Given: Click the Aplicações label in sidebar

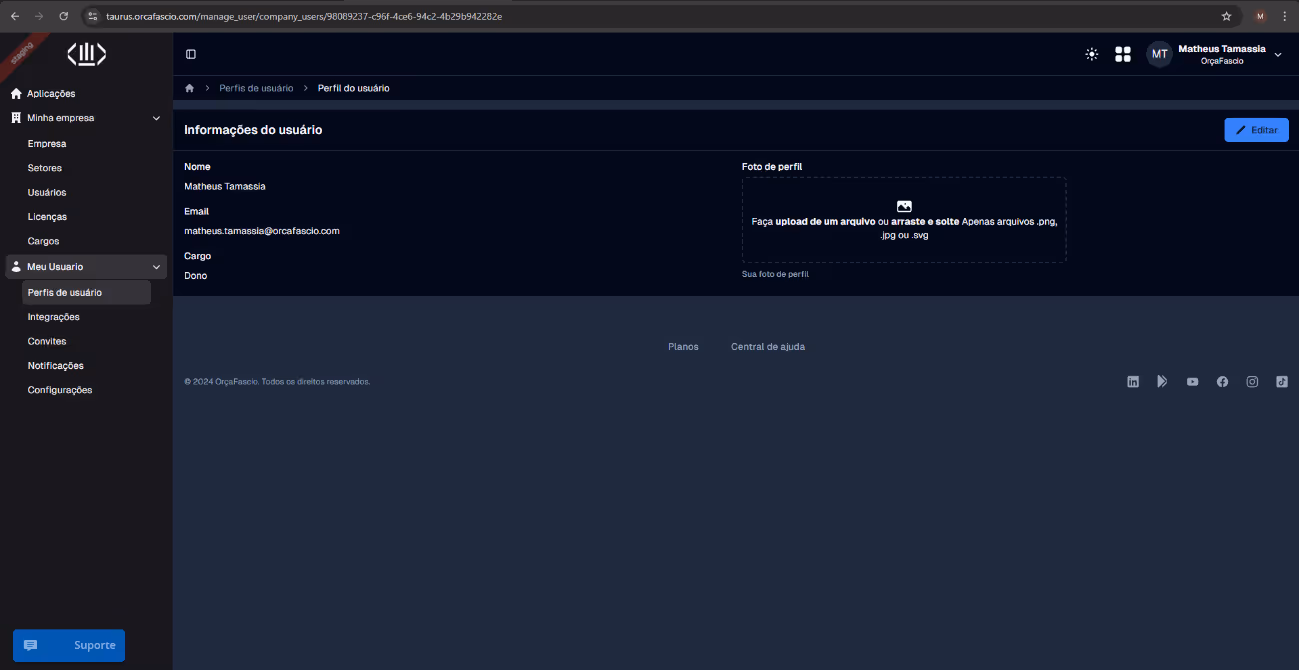Looking at the screenshot, I should coord(51,94).
